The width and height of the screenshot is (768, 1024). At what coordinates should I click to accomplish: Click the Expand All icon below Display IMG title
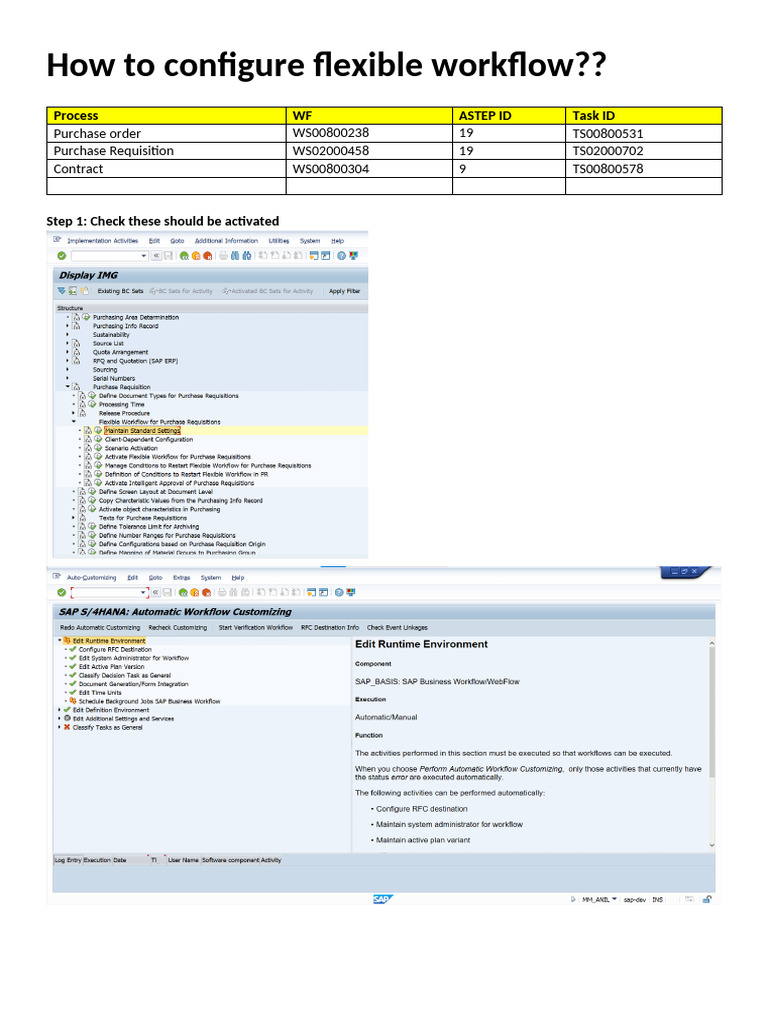[61, 291]
